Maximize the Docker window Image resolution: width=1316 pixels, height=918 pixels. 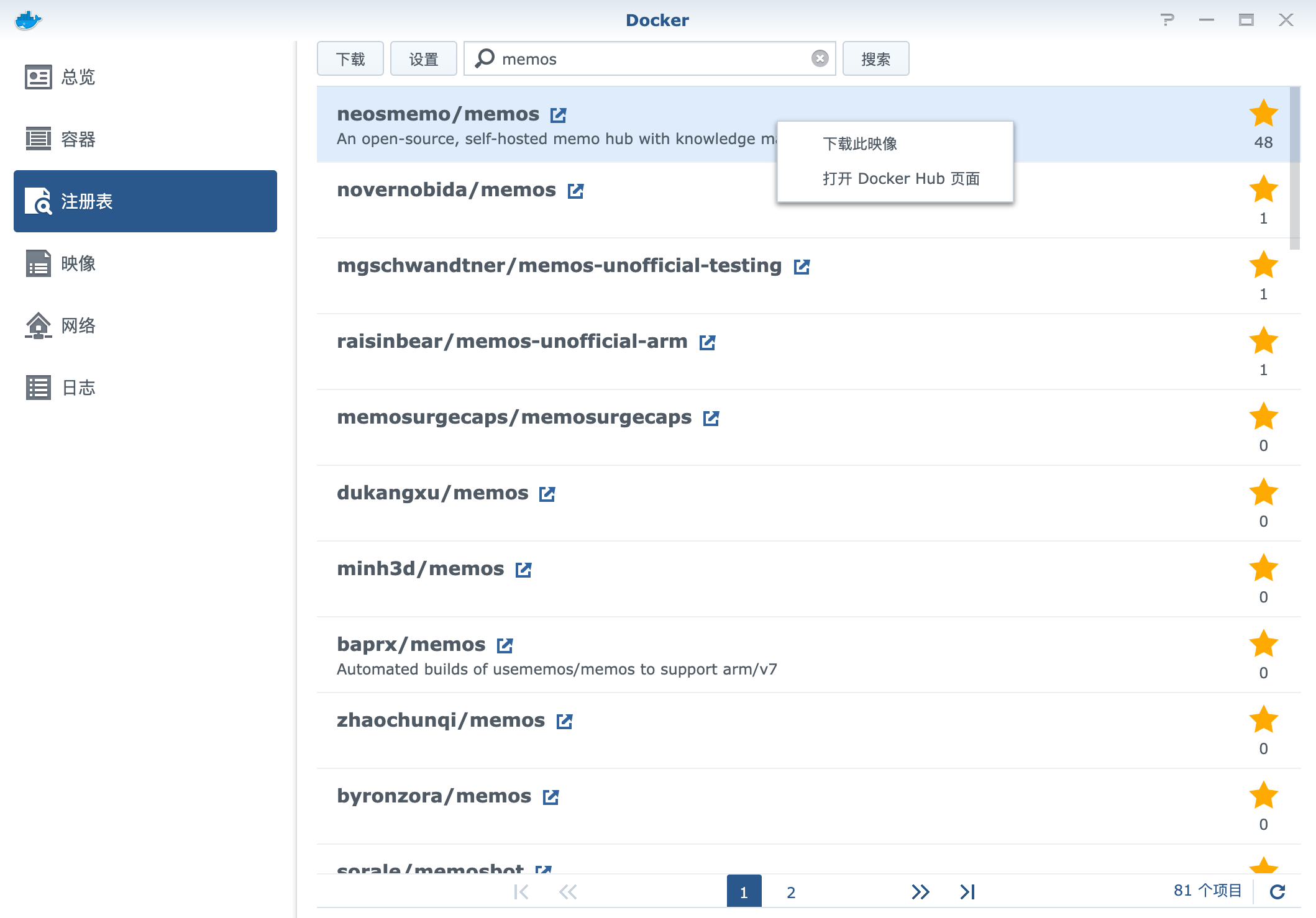tap(1246, 20)
